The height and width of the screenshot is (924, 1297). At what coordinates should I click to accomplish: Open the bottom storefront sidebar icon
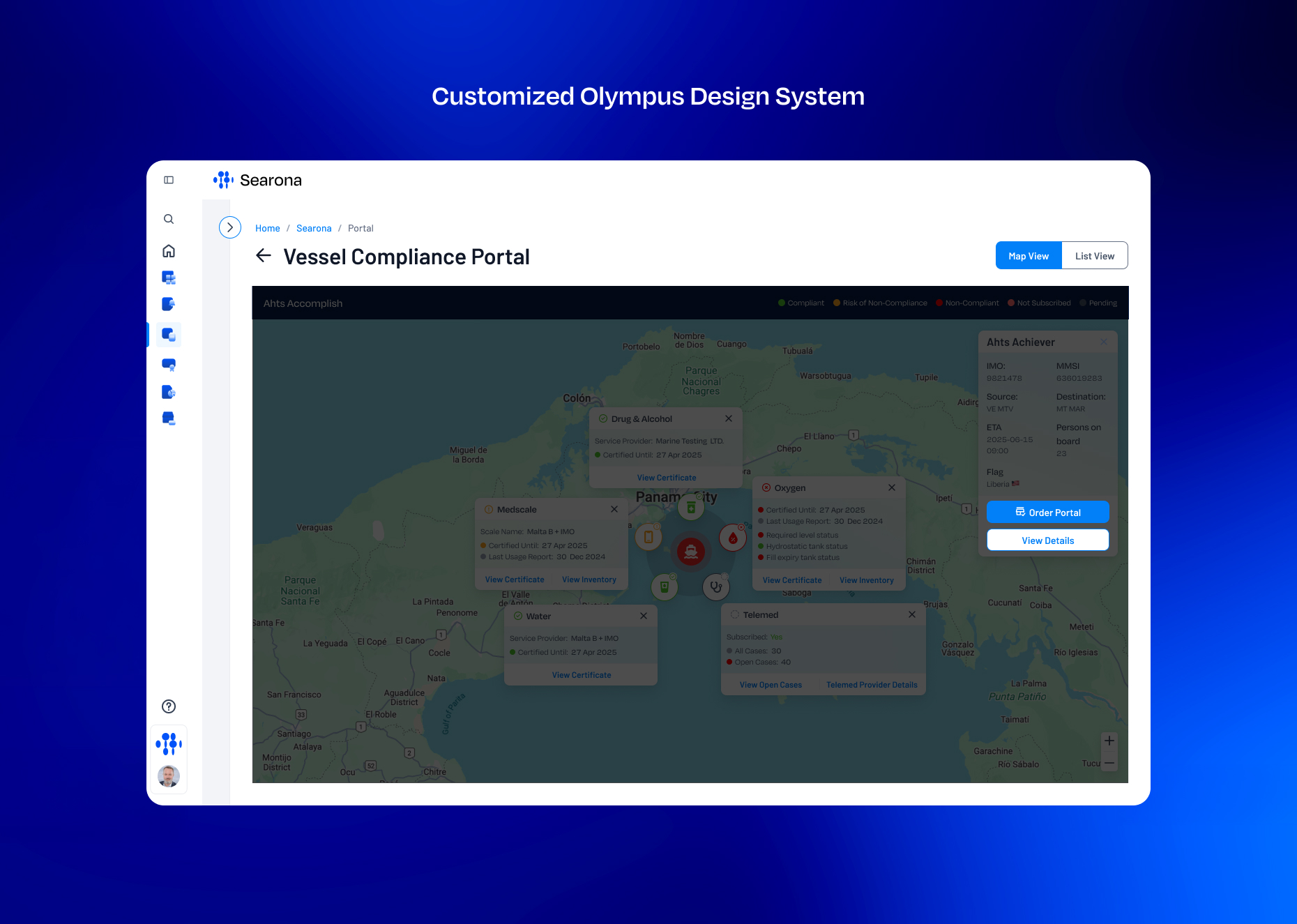click(x=169, y=418)
